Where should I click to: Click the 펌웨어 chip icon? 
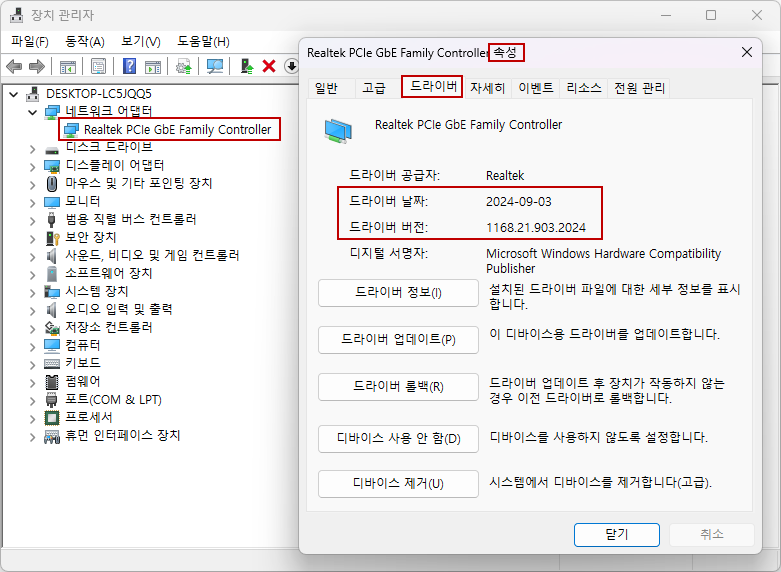click(52, 382)
